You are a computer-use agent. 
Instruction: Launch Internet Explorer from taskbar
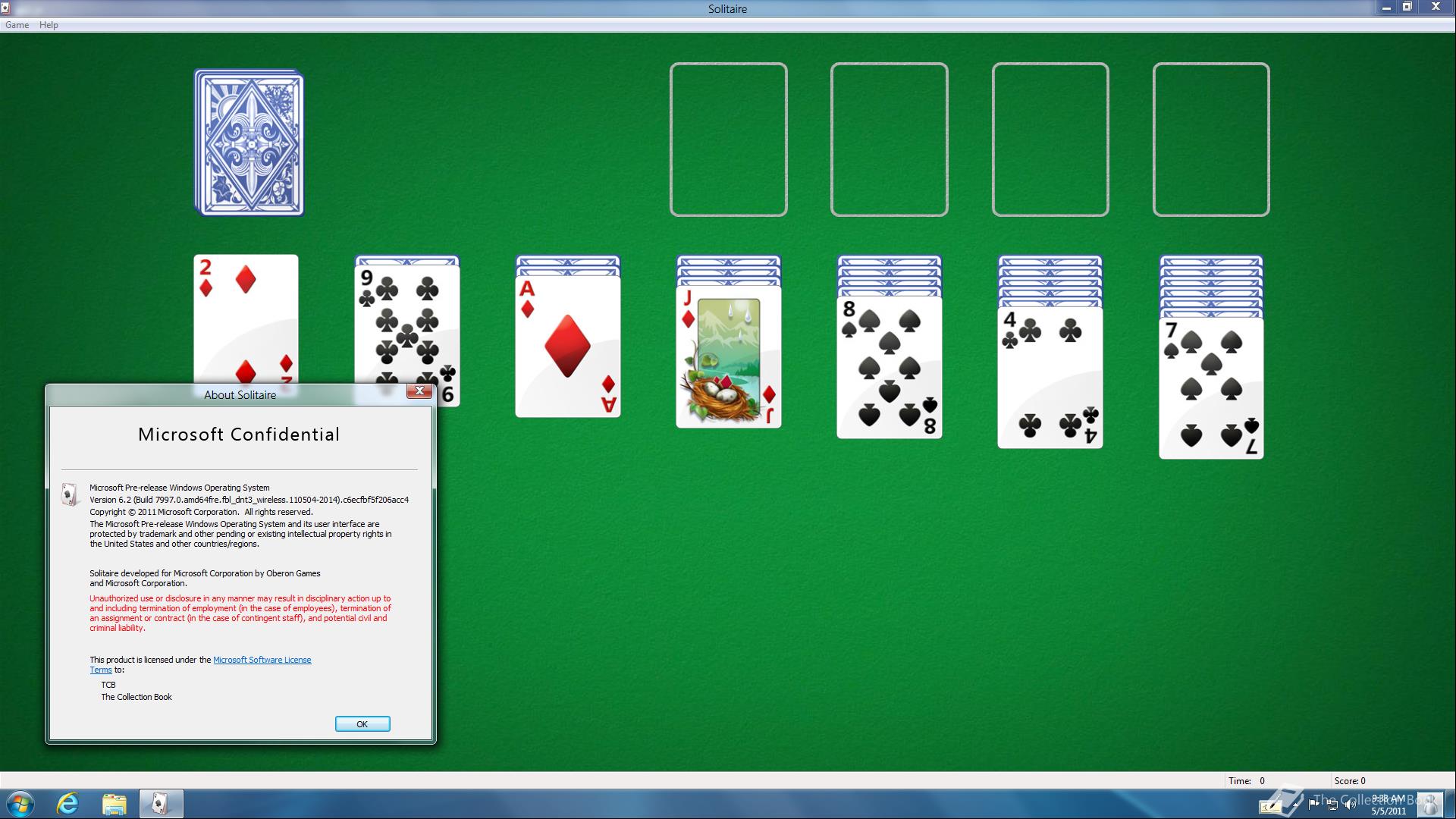tap(67, 804)
